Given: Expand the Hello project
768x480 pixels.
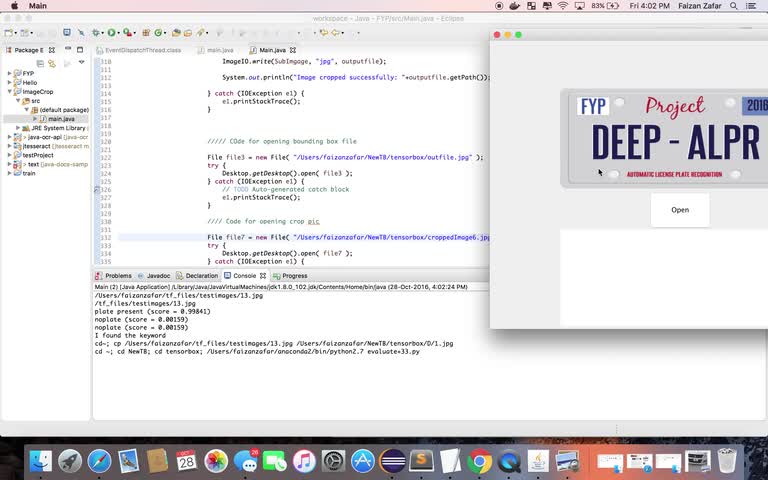Looking at the screenshot, I should (x=9, y=82).
